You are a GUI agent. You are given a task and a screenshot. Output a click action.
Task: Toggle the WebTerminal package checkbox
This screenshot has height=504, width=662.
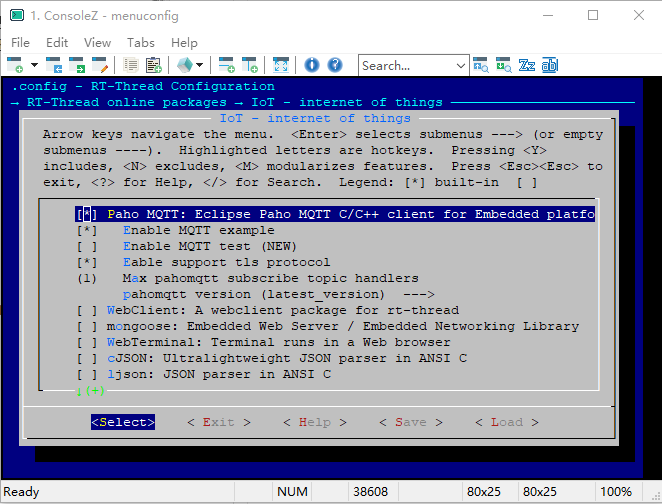(x=87, y=343)
